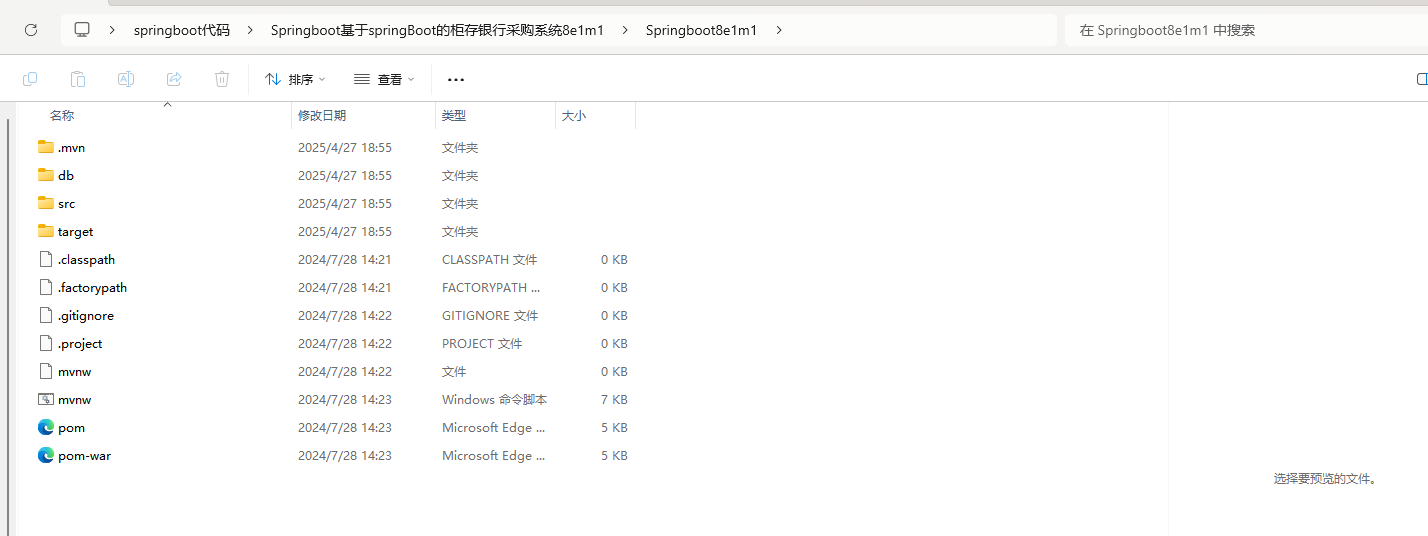Click the pom-war Edge icon
Viewport: 1428px width, 536px height.
pyautogui.click(x=45, y=455)
